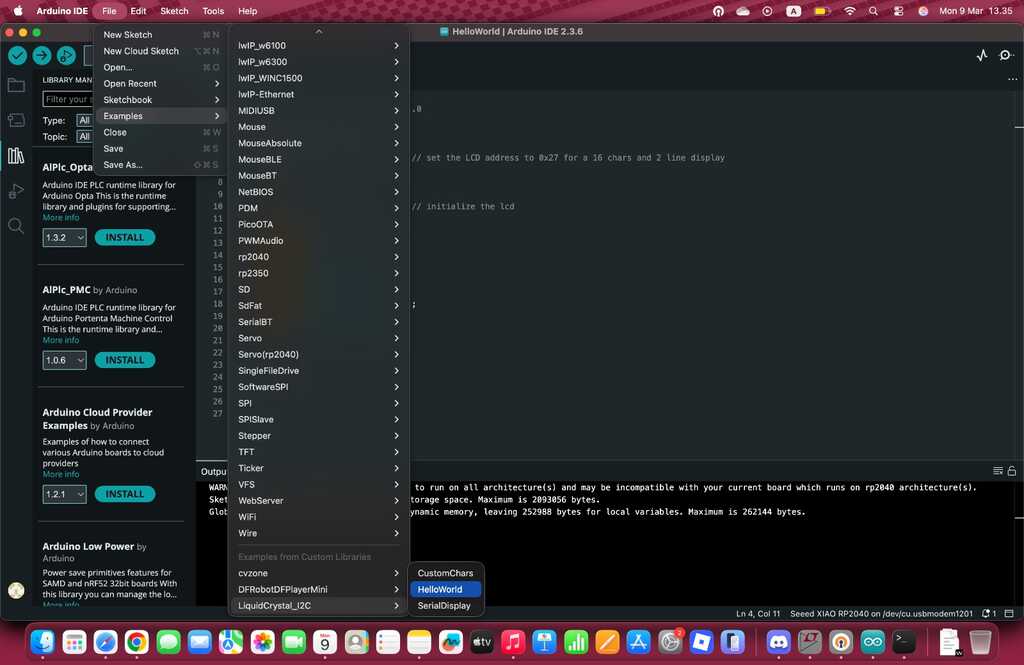Select the DFRobotDFPlayerMini examples entry

tap(319, 589)
